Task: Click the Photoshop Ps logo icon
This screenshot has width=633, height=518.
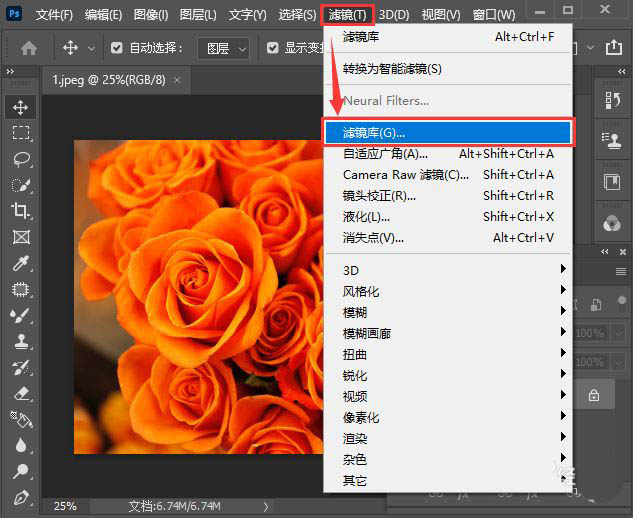Action: [x=14, y=14]
